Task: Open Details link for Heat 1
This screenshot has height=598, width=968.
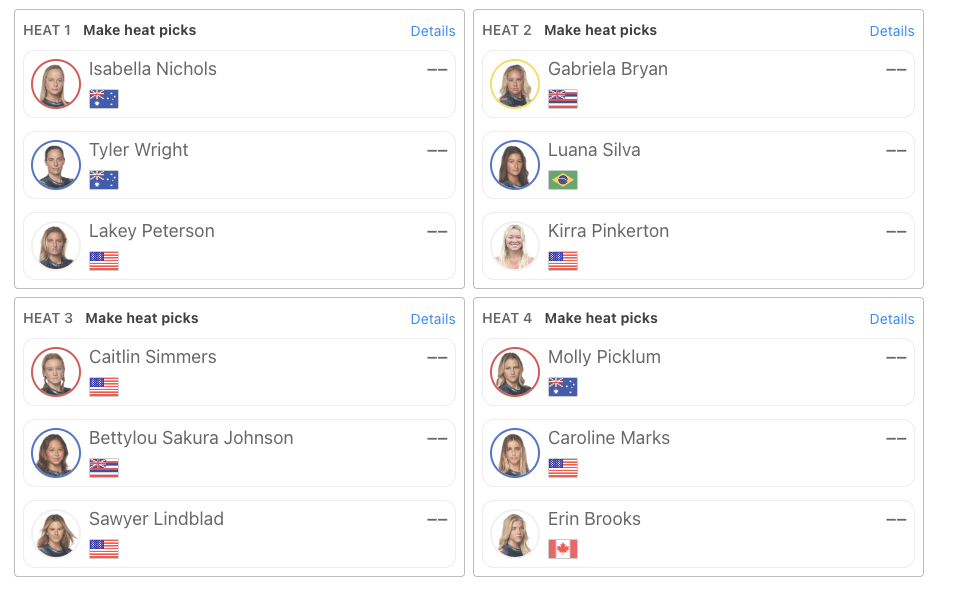Action: 433,31
